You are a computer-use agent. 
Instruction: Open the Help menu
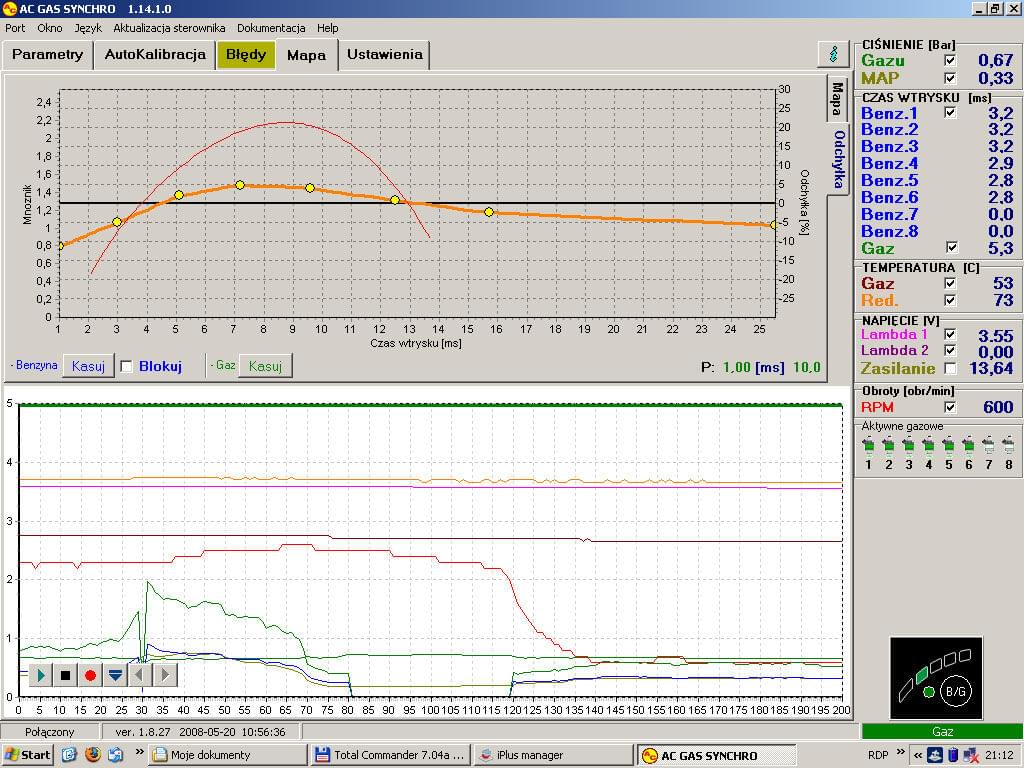[x=328, y=28]
